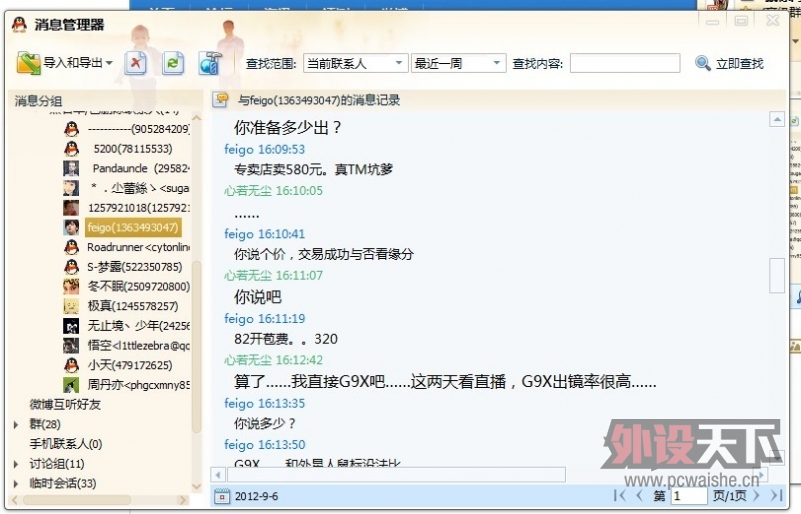
Task: Focus the search content input field
Action: tap(625, 63)
